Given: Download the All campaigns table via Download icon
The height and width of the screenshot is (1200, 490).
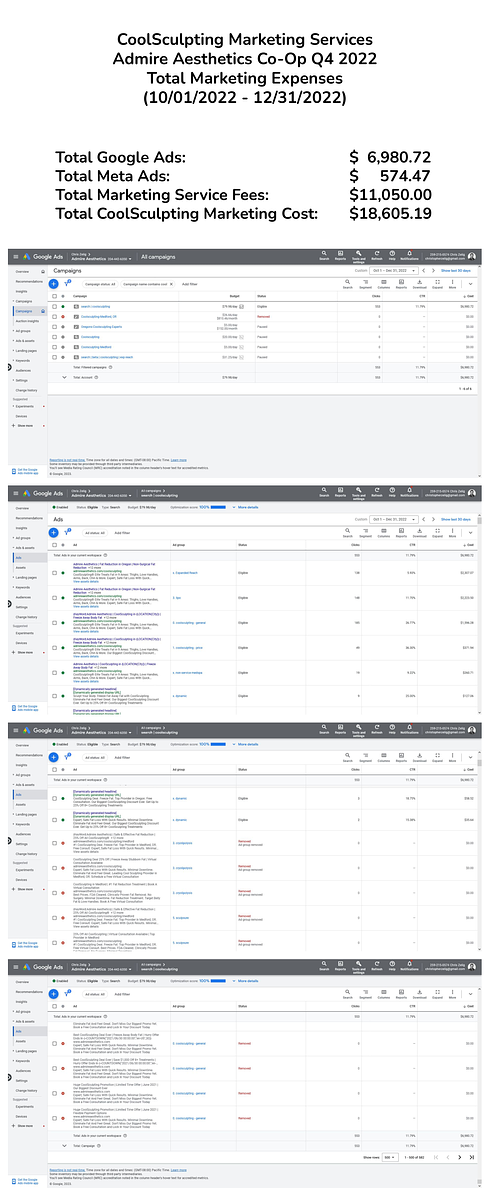Looking at the screenshot, I should point(419,283).
